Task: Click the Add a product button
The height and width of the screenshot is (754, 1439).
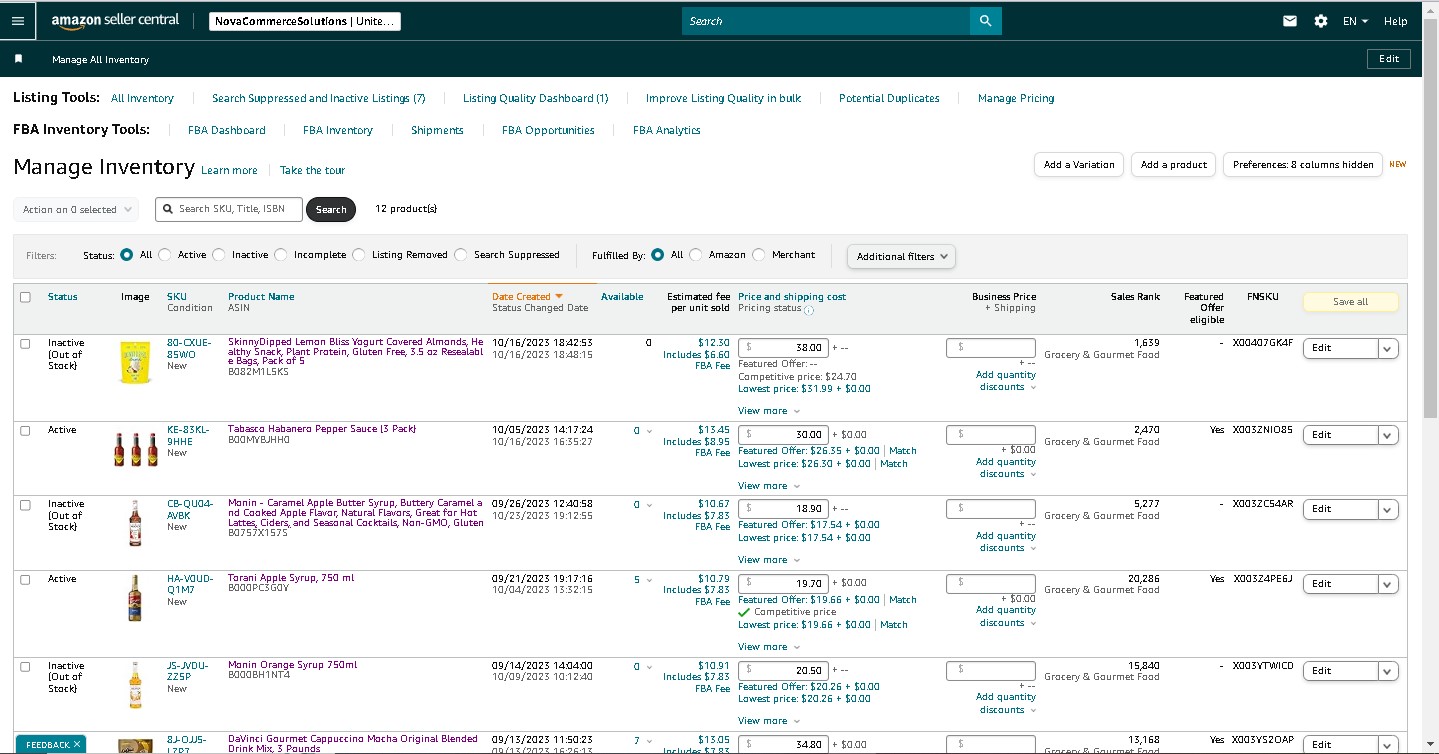Action: [x=1174, y=165]
